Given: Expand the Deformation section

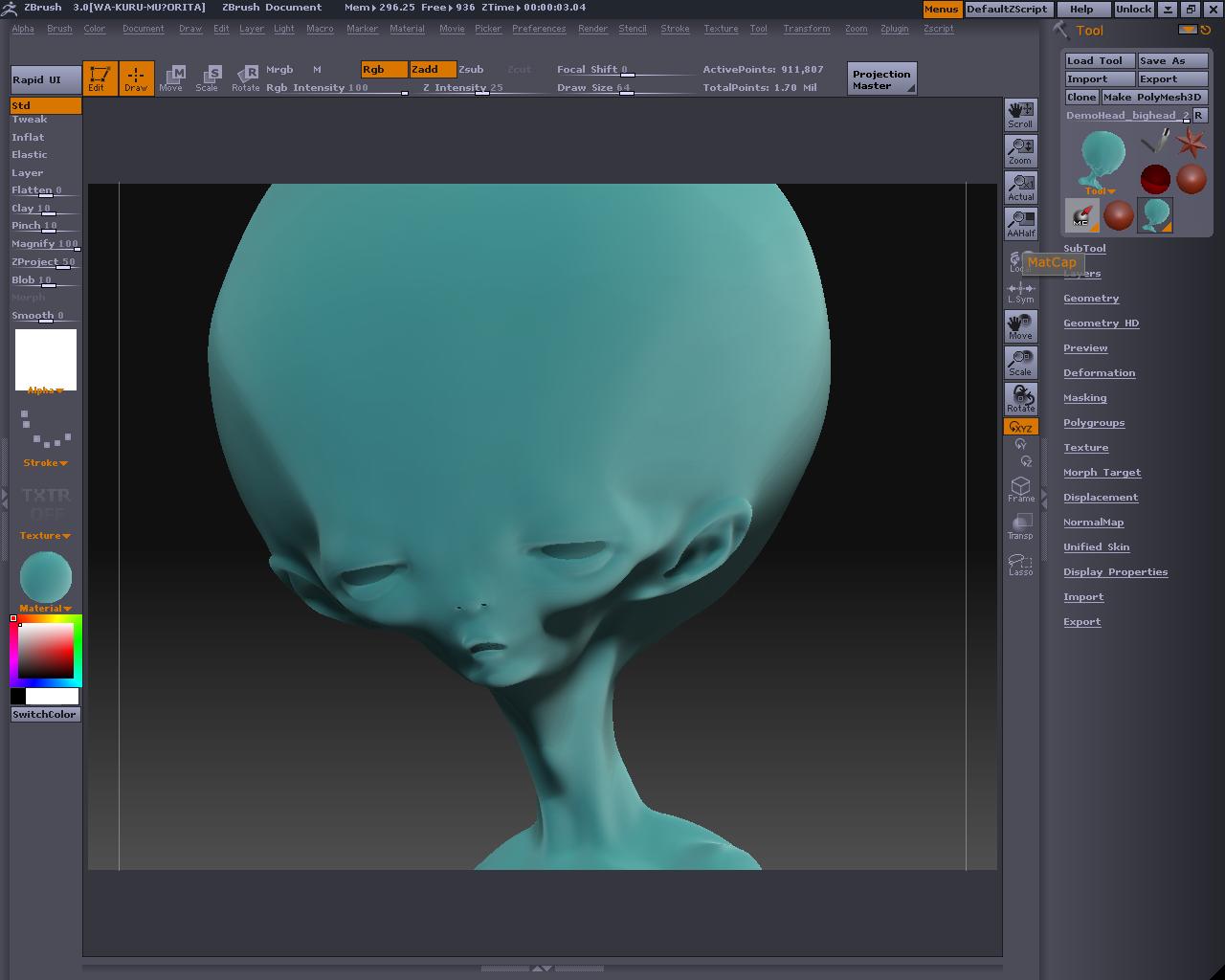Looking at the screenshot, I should pos(1099,373).
